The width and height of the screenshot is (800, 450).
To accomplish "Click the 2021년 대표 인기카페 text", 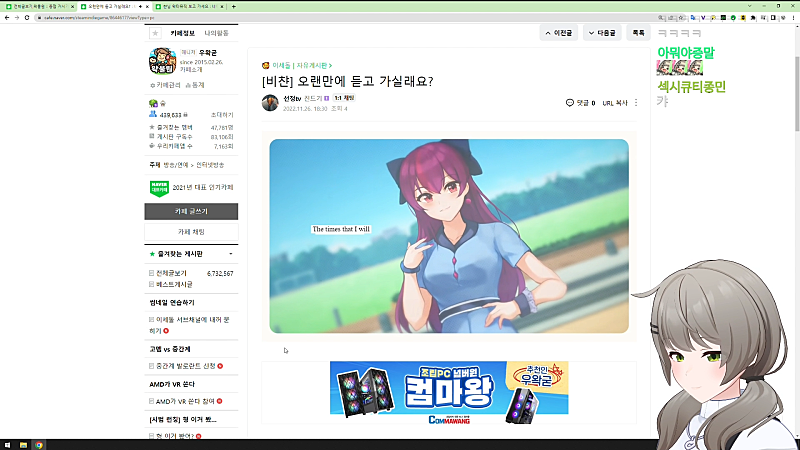I will click(x=203, y=188).
